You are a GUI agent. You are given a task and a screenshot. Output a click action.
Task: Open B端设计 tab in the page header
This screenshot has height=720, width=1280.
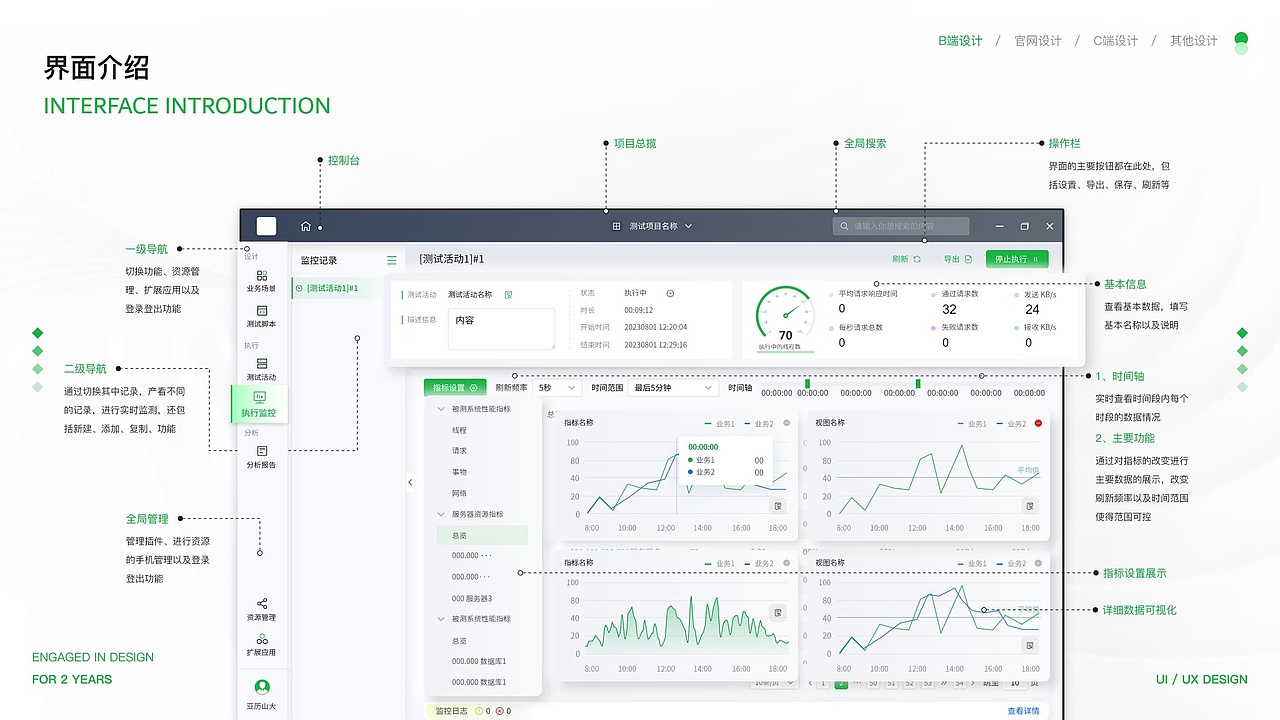[x=960, y=41]
